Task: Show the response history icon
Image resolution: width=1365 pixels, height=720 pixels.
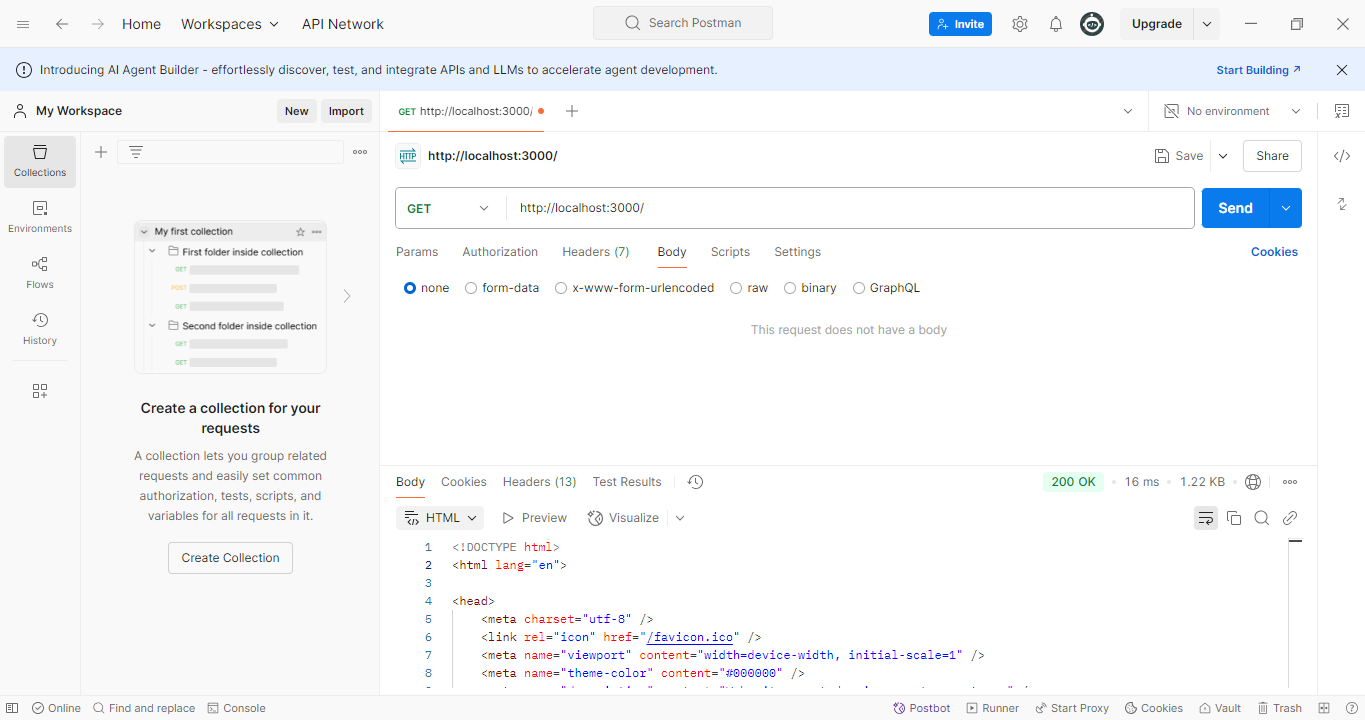Action: point(696,482)
